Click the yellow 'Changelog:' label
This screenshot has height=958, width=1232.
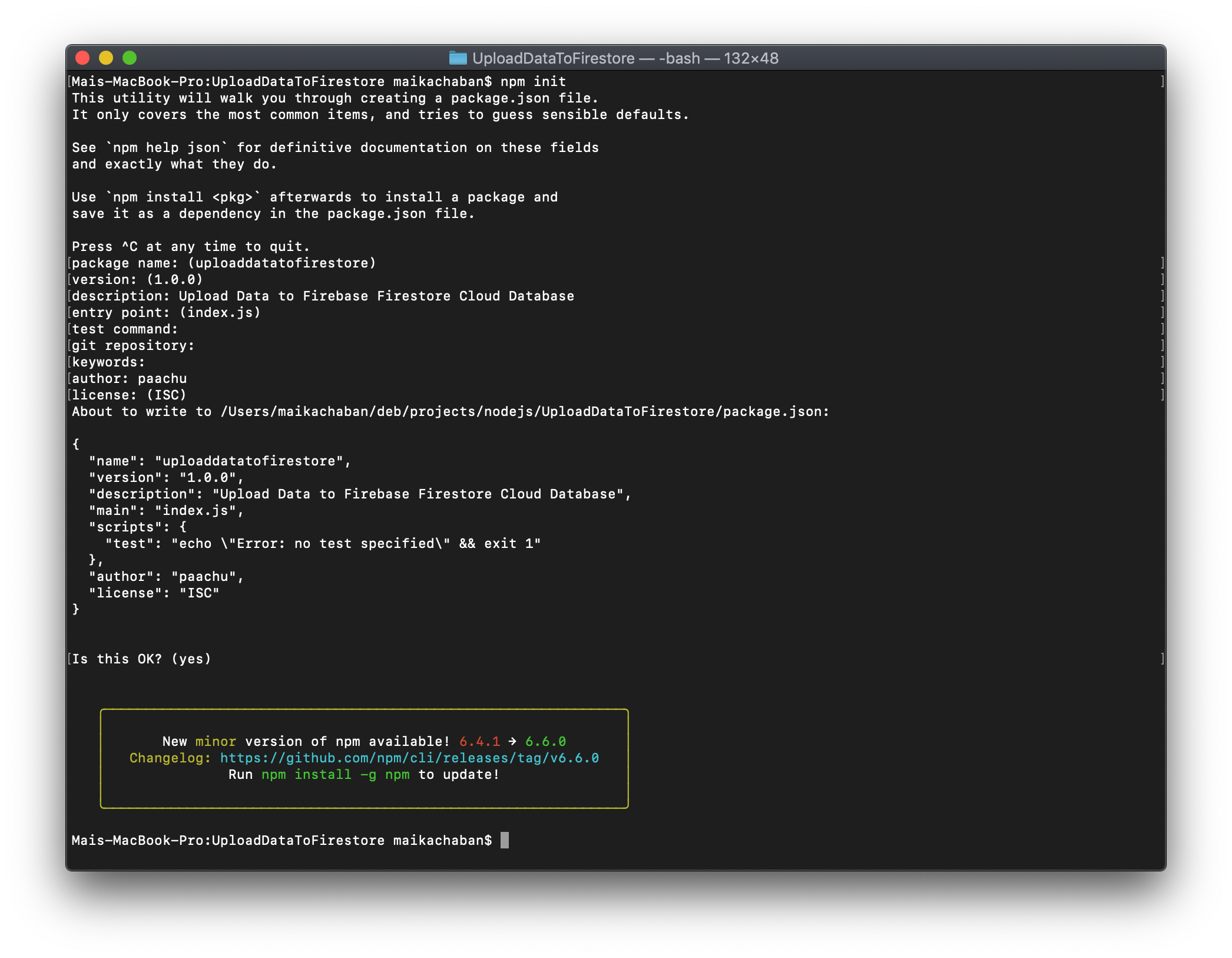[170, 758]
